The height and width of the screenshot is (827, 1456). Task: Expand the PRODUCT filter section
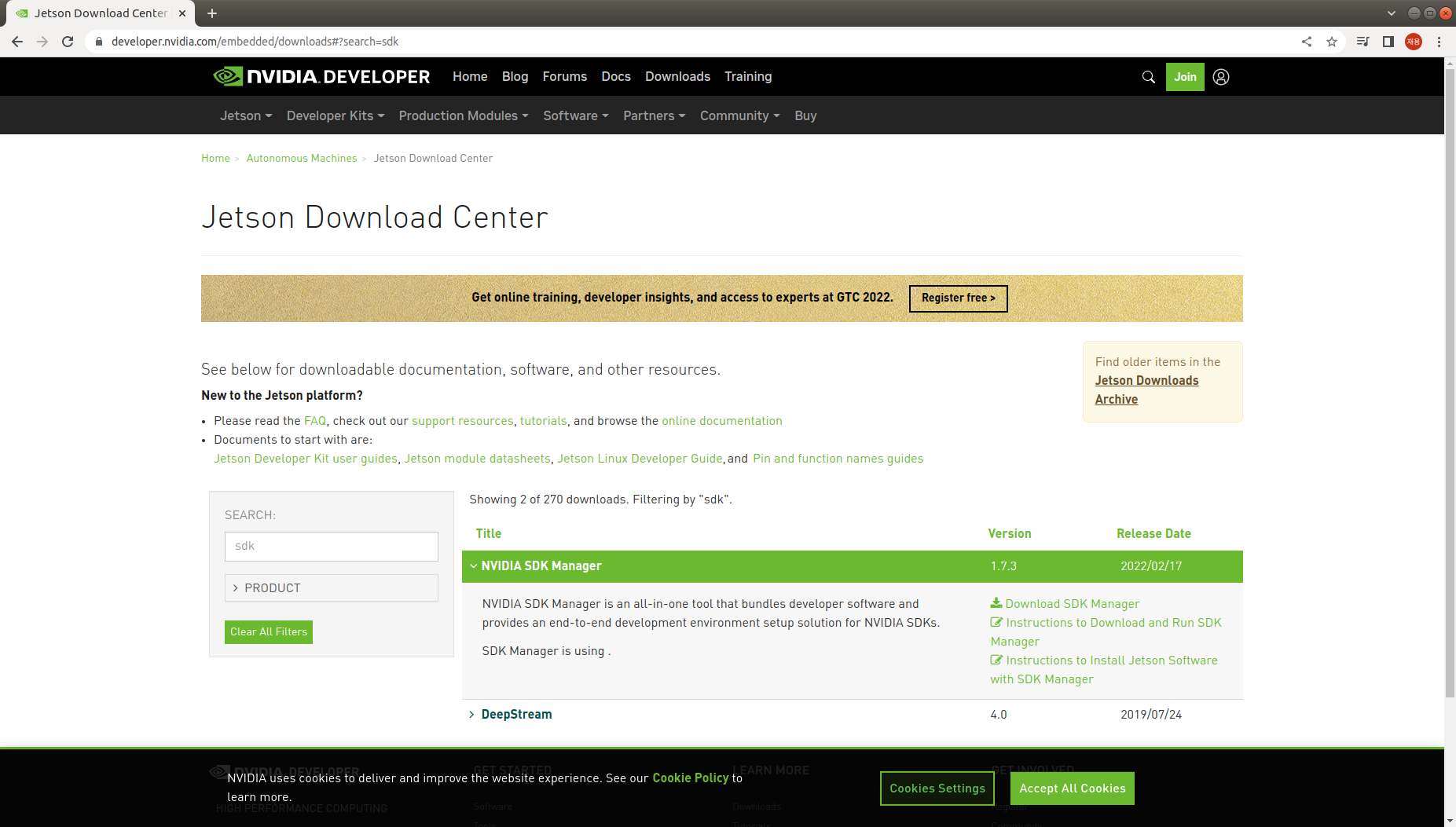click(x=332, y=588)
